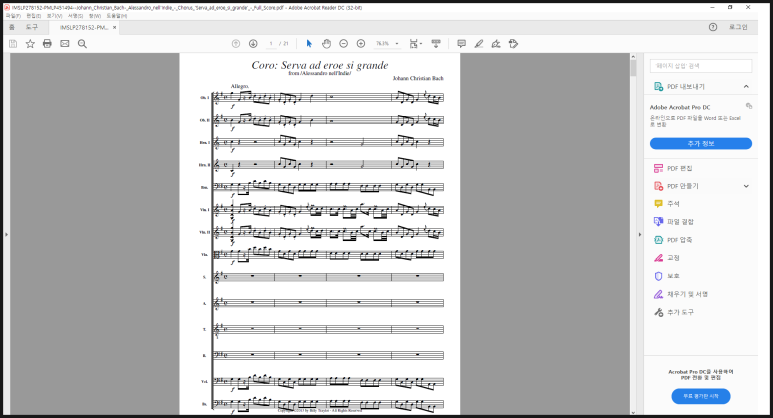The image size is (773, 418).
Task: Star the document as favorite
Action: click(30, 44)
